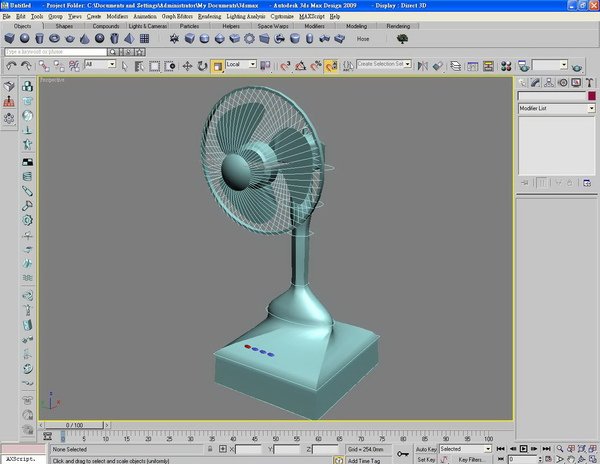Create a Hedra extended primitive
This screenshot has width=600, height=464.
[174, 38]
